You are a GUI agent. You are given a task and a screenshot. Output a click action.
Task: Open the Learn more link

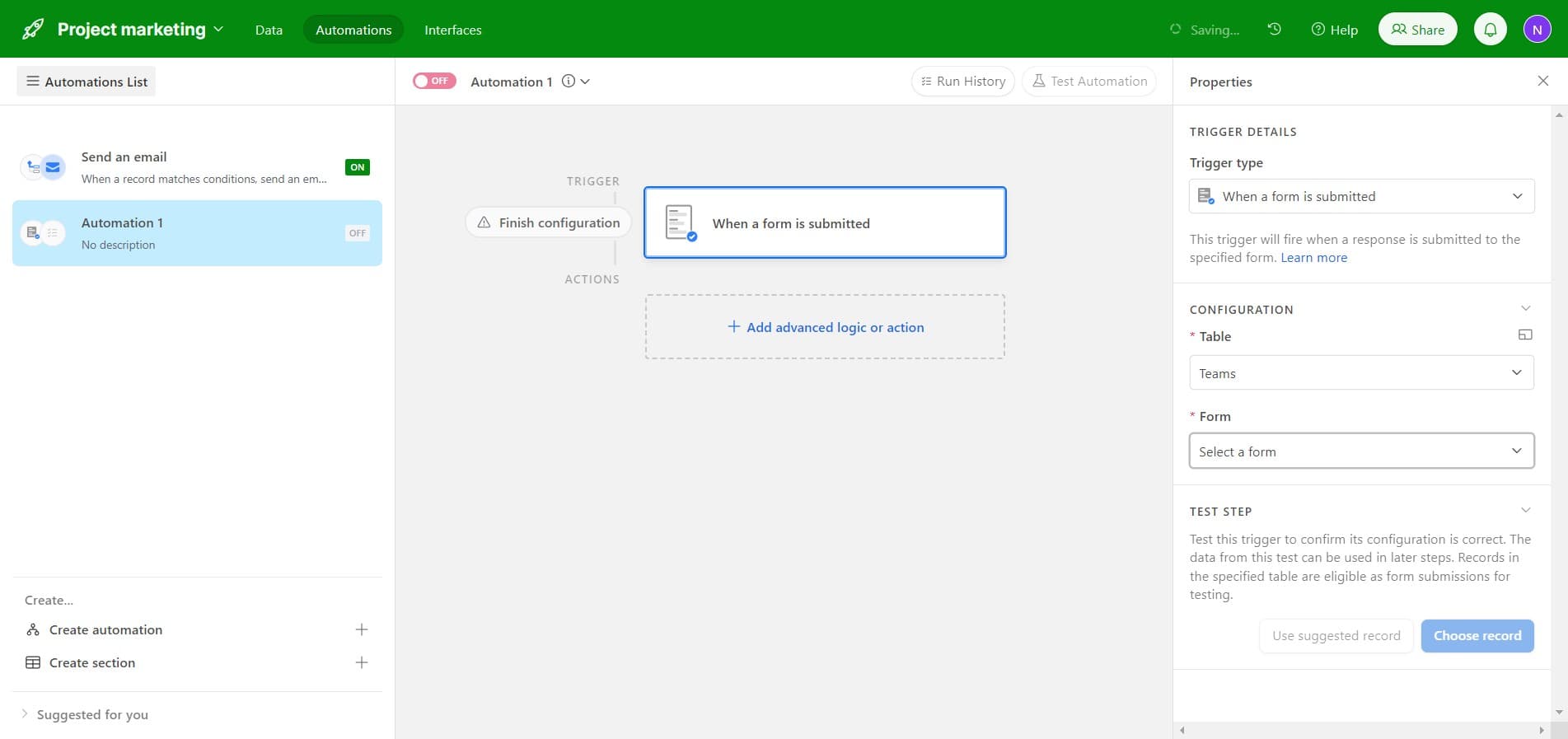1313,258
